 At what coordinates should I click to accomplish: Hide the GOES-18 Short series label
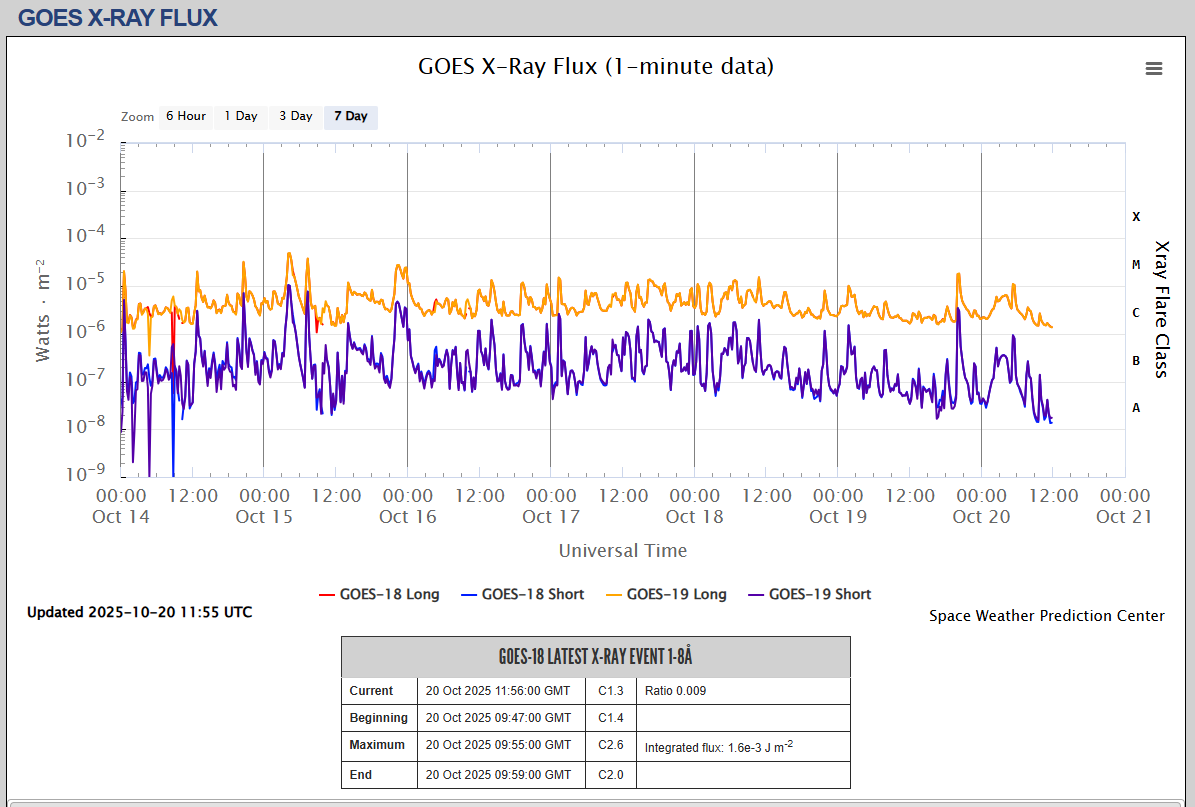point(532,594)
